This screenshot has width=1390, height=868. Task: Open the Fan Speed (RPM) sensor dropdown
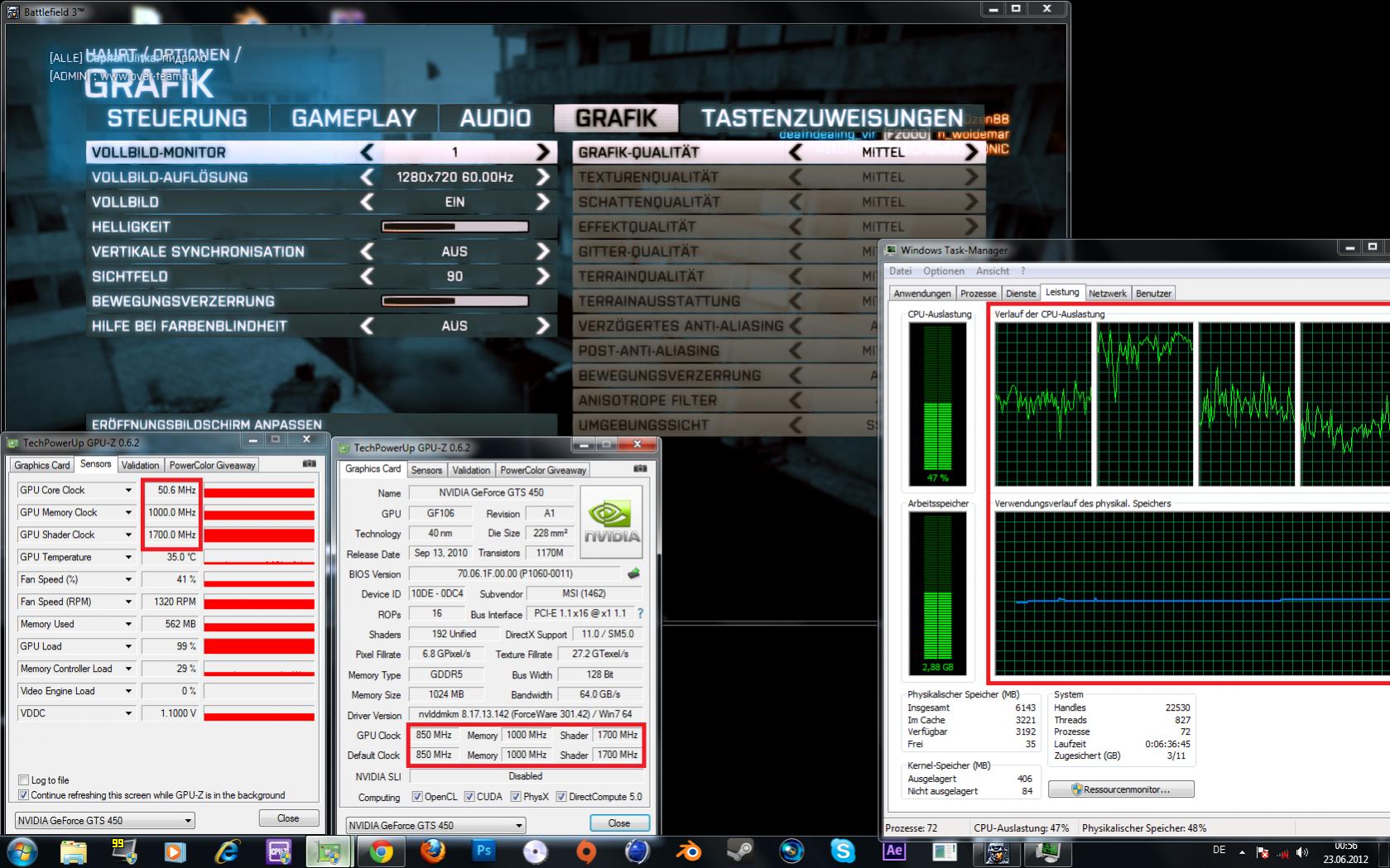[128, 602]
